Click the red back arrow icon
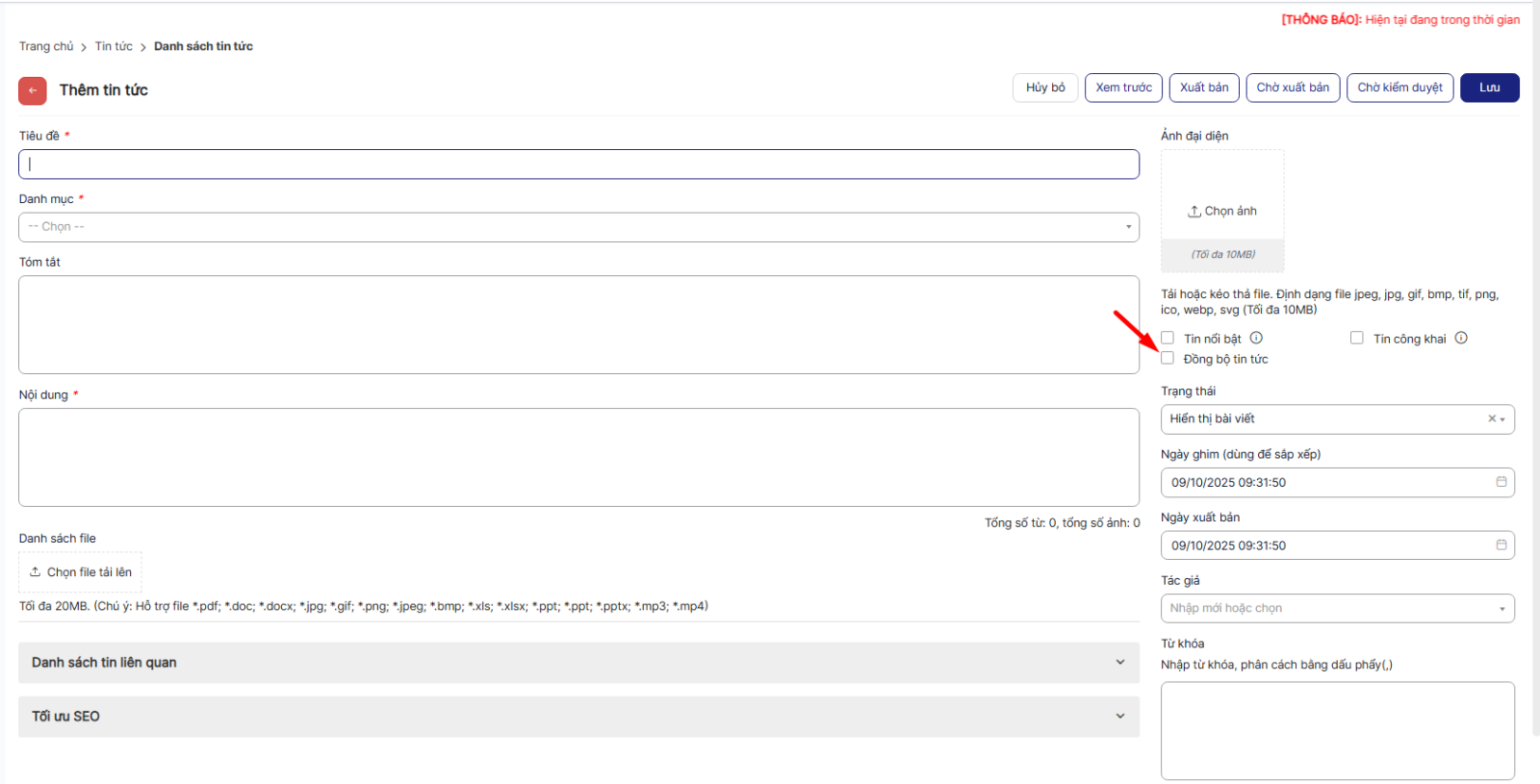1540x784 pixels. (33, 90)
